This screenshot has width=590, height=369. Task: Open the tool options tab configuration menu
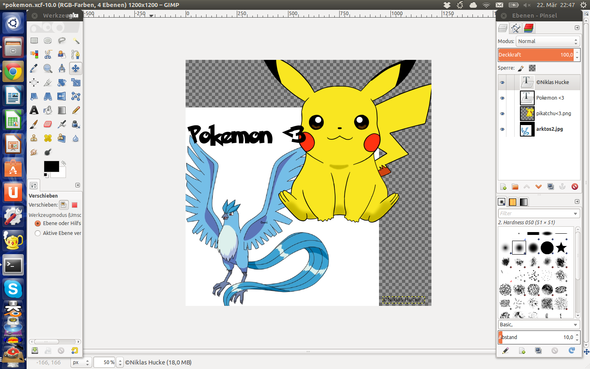(x=78, y=185)
